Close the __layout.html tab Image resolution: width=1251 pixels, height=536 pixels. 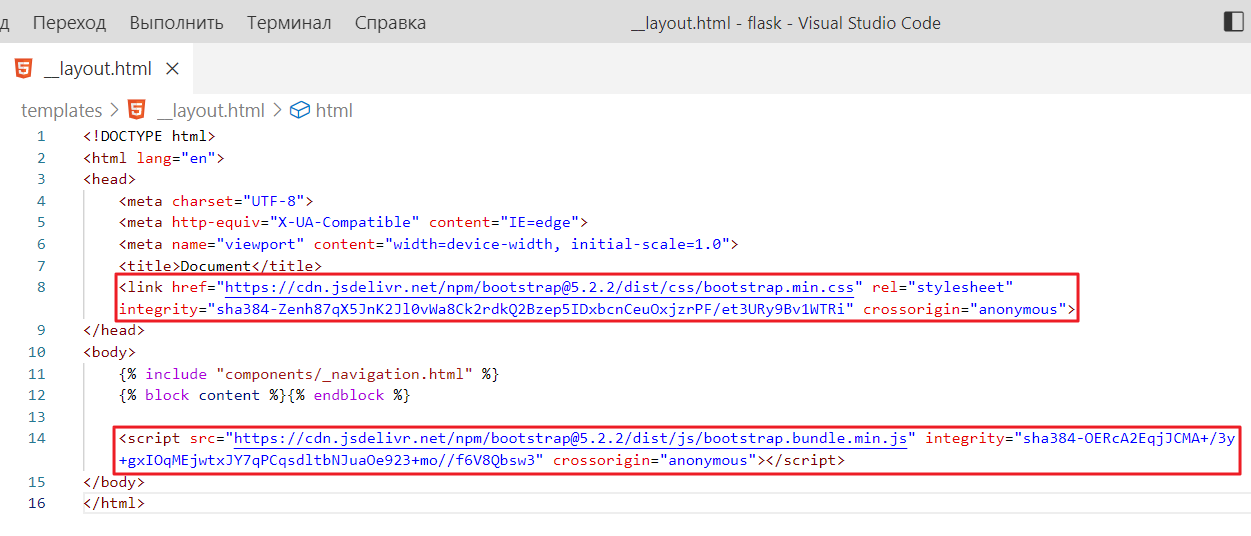(172, 69)
